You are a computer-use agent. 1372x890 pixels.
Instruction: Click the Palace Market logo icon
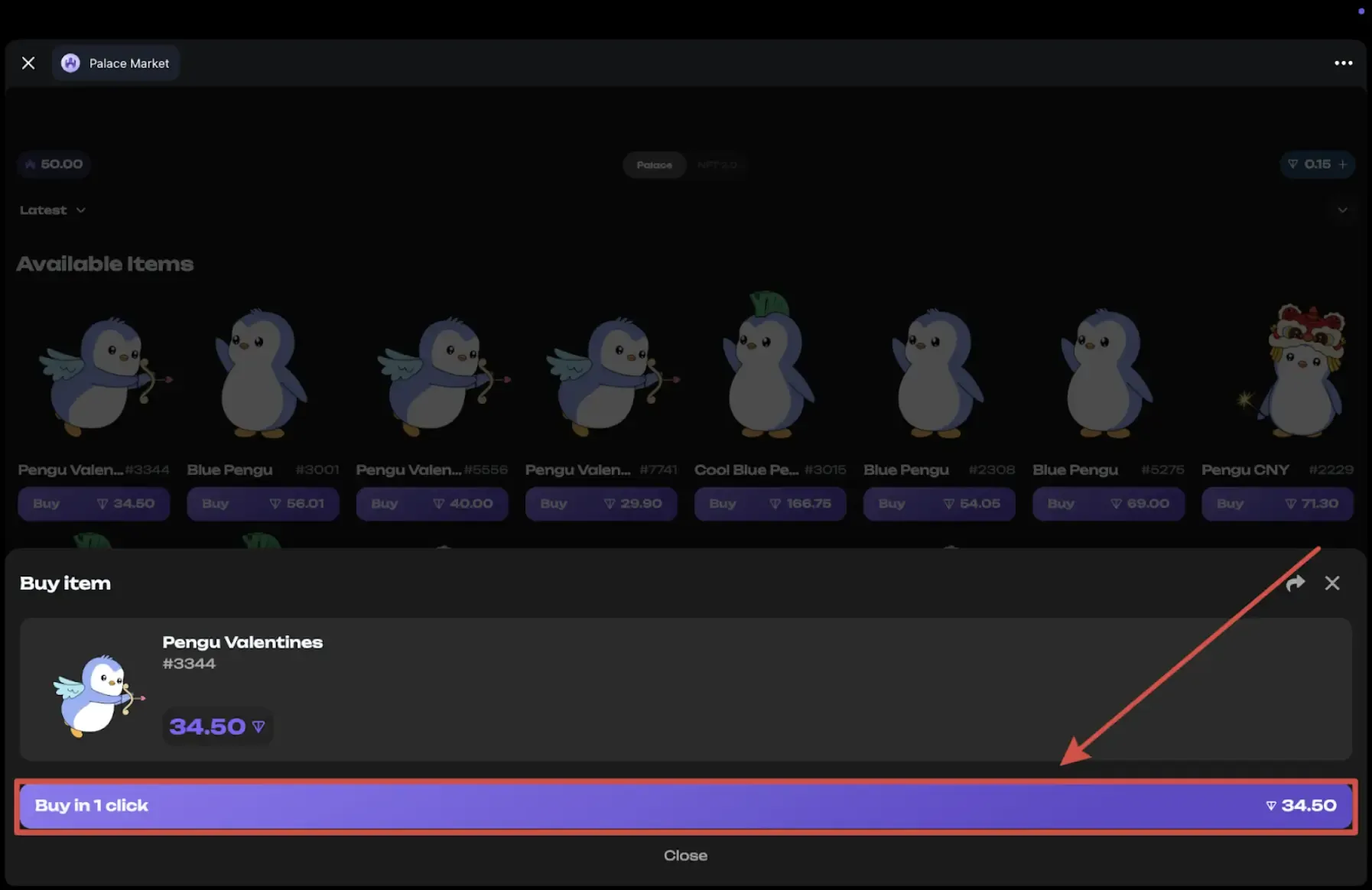click(x=70, y=63)
